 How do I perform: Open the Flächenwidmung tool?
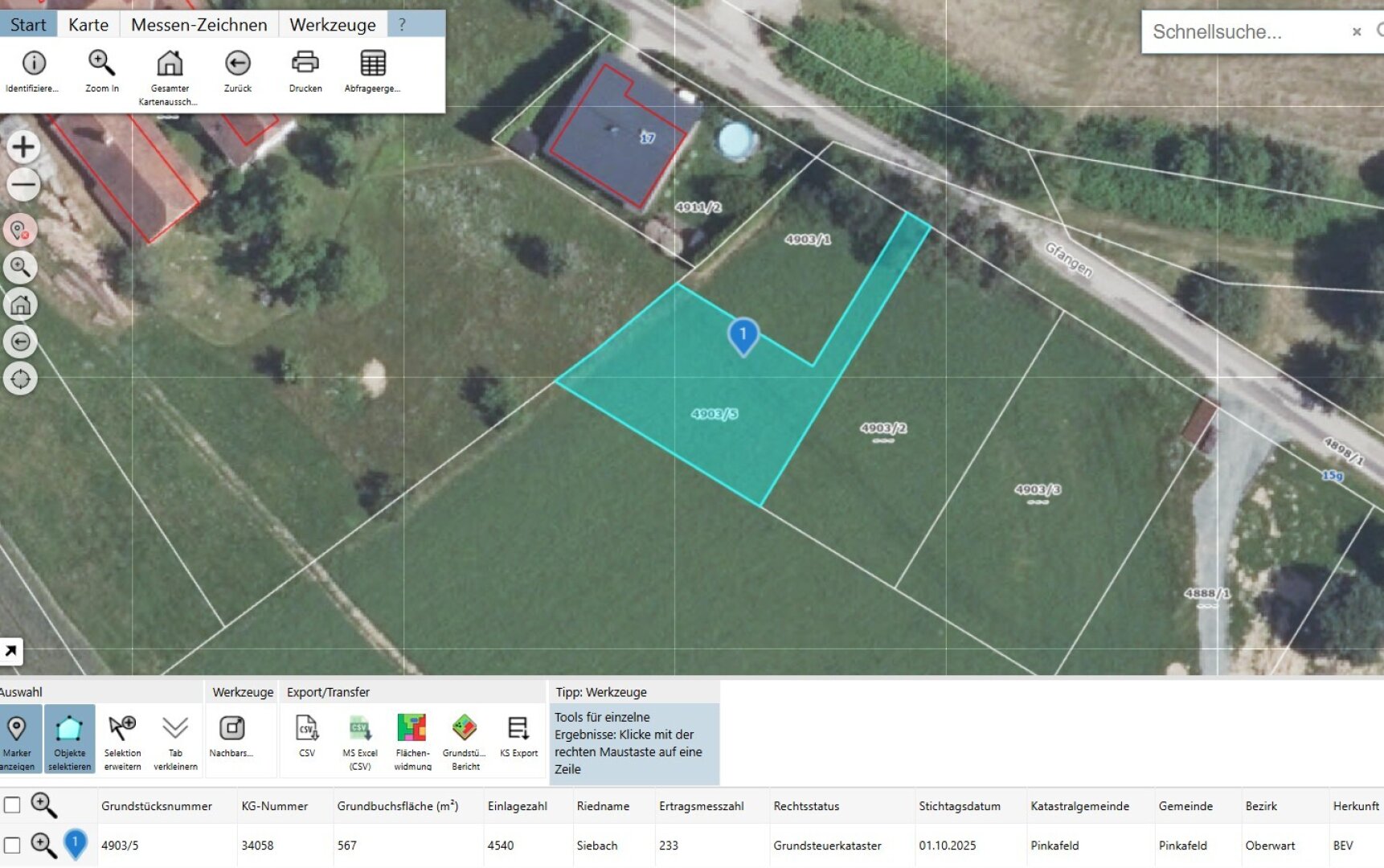point(412,730)
